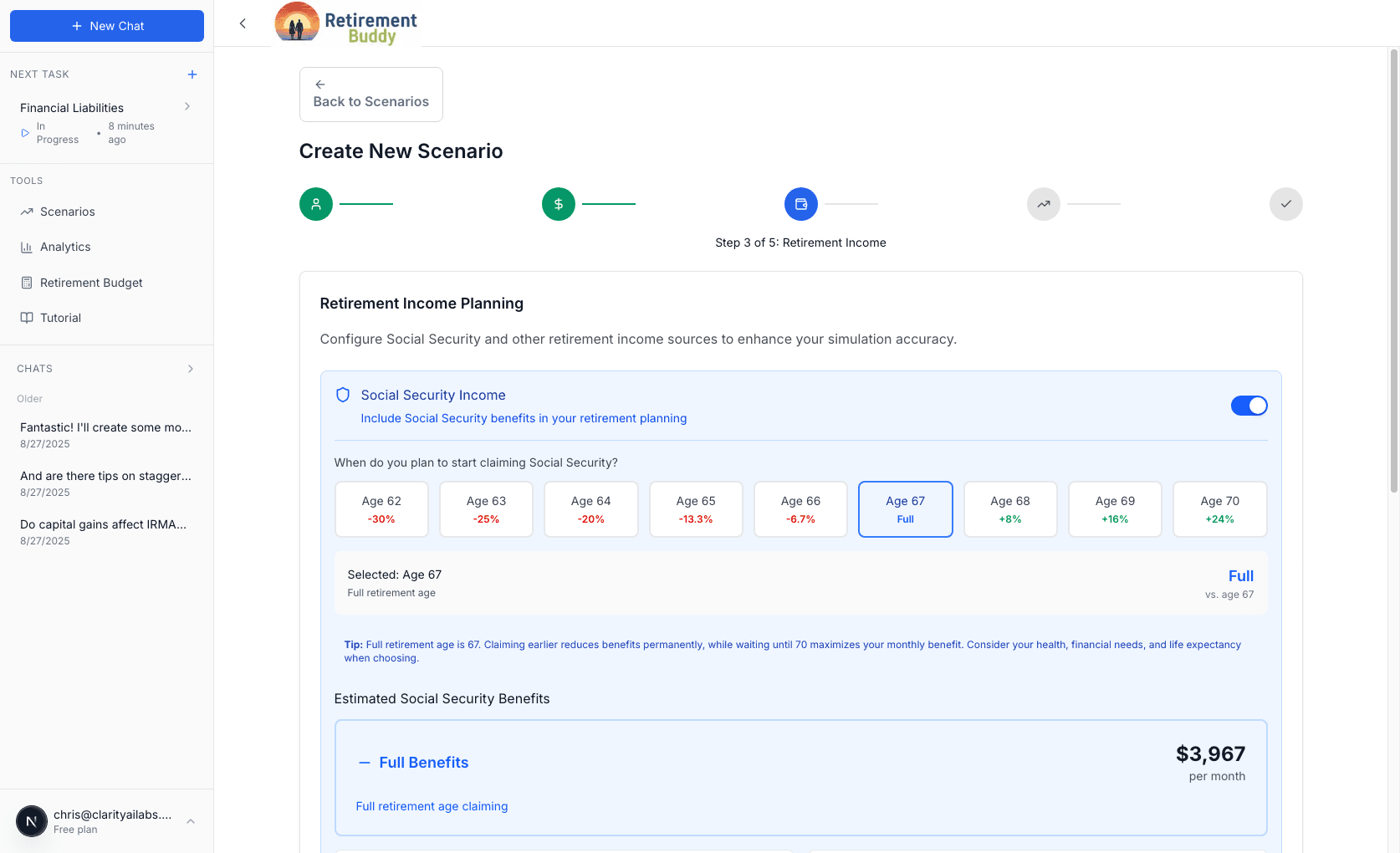Open Retirement Budget in the sidebar
The image size is (1400, 853).
[x=91, y=283]
